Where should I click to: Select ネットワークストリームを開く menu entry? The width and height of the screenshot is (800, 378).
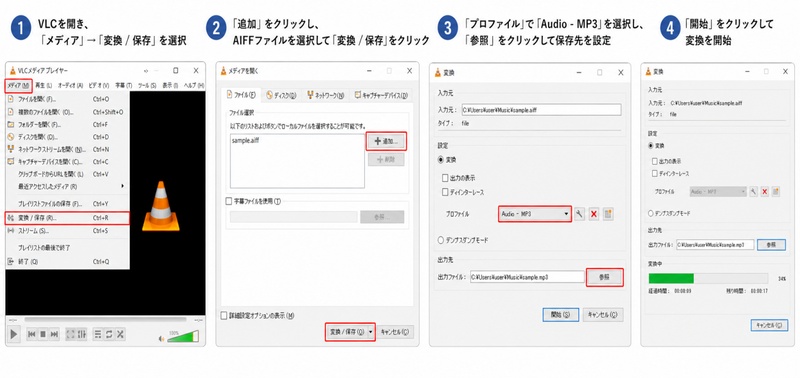pos(67,149)
